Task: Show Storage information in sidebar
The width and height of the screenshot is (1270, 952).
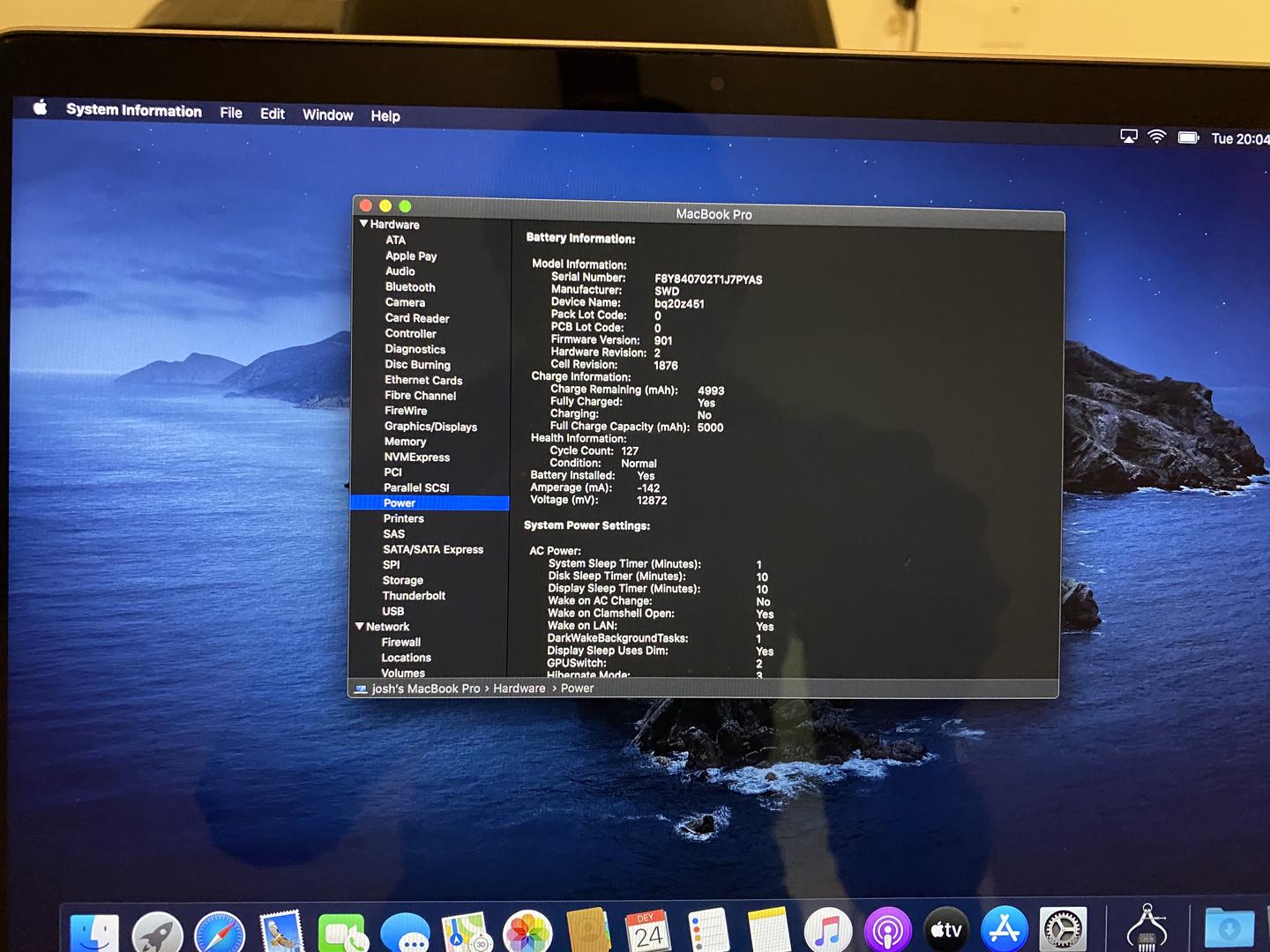Action: pos(403,580)
